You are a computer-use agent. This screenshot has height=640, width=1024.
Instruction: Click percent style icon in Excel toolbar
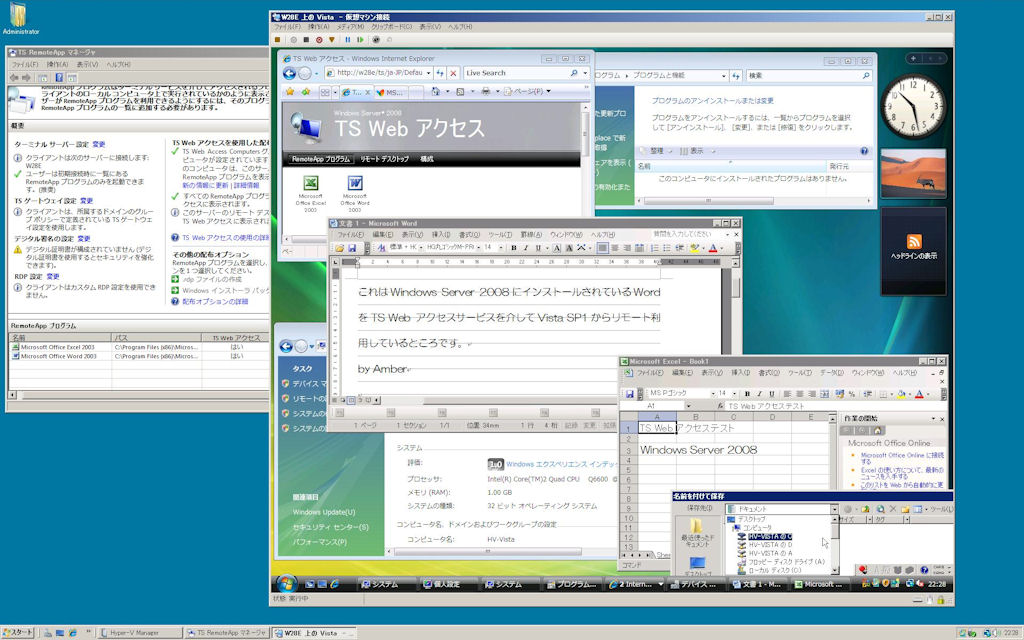pyautogui.click(x=851, y=394)
